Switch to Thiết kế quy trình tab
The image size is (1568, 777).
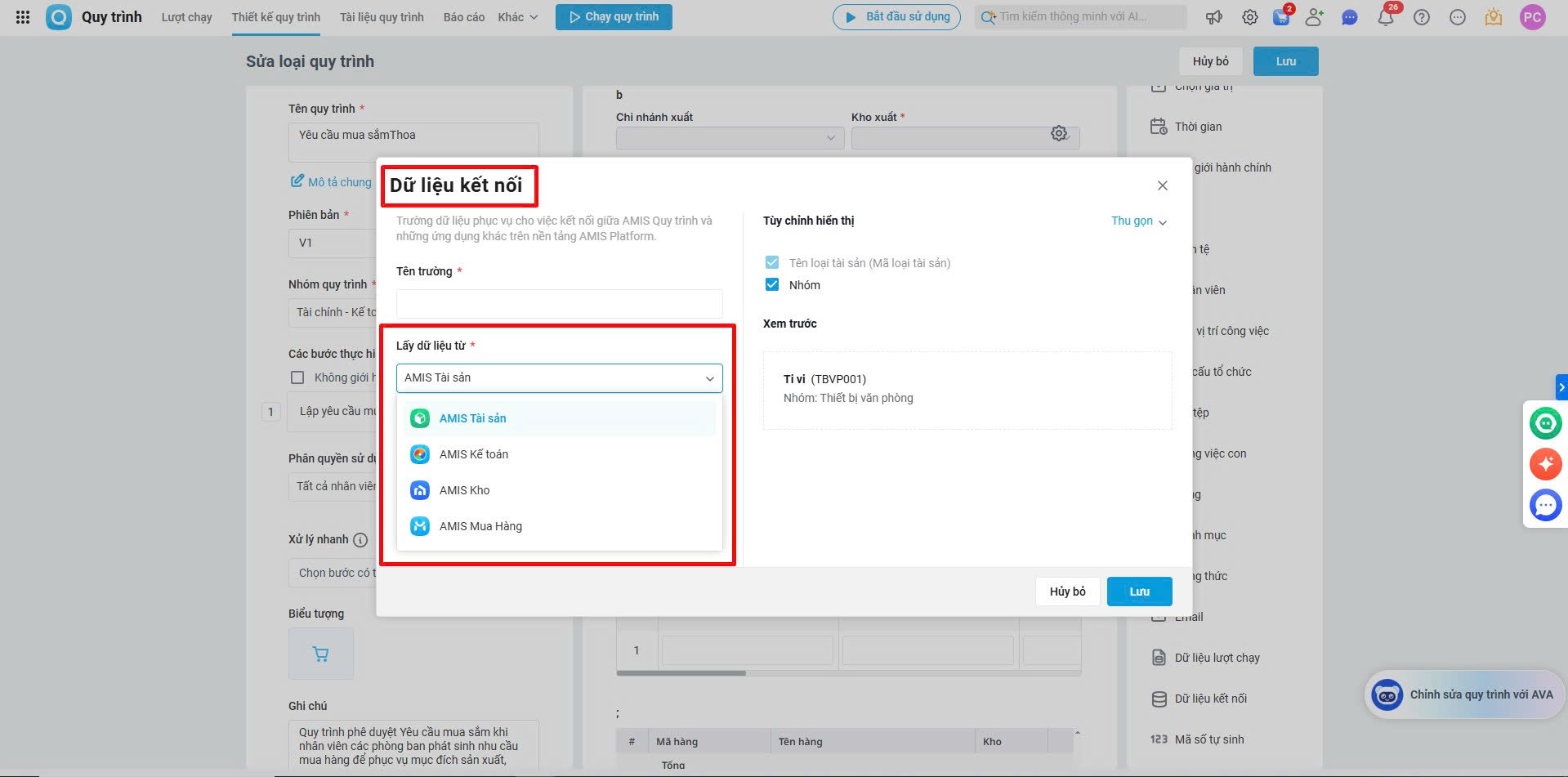(276, 17)
